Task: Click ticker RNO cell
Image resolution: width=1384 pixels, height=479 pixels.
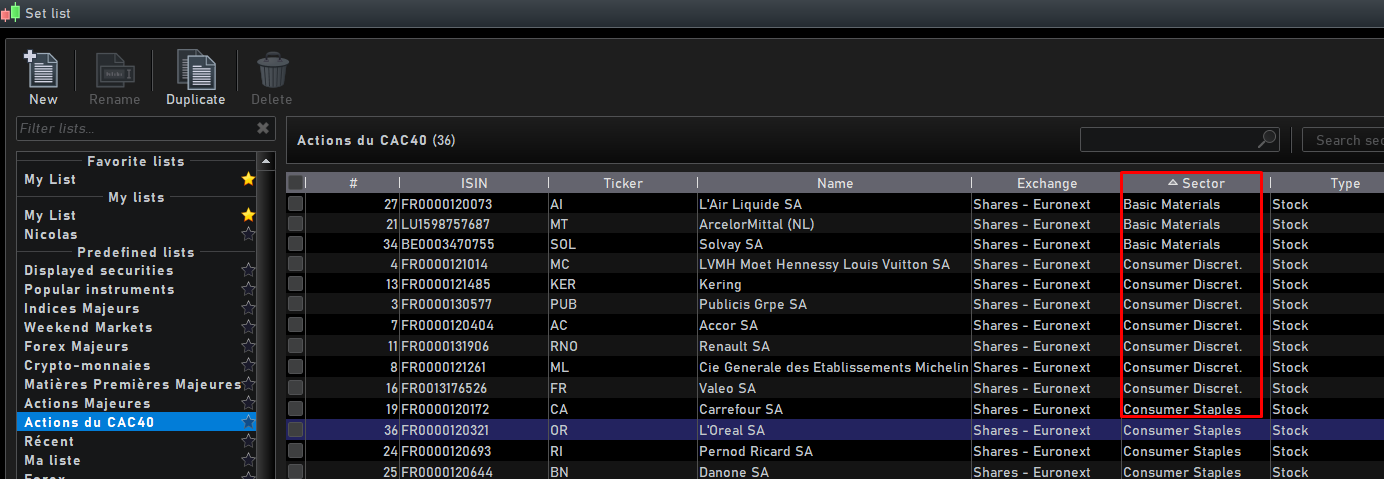Action: [564, 347]
